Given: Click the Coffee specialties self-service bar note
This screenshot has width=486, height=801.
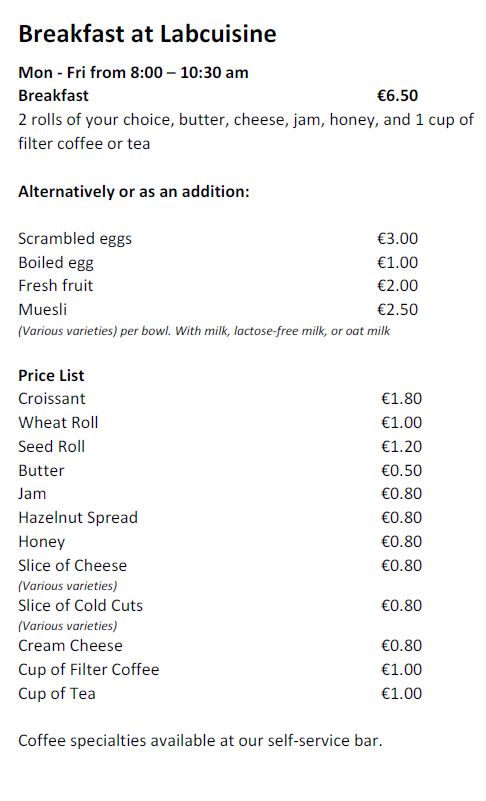Looking at the screenshot, I should (x=200, y=741).
